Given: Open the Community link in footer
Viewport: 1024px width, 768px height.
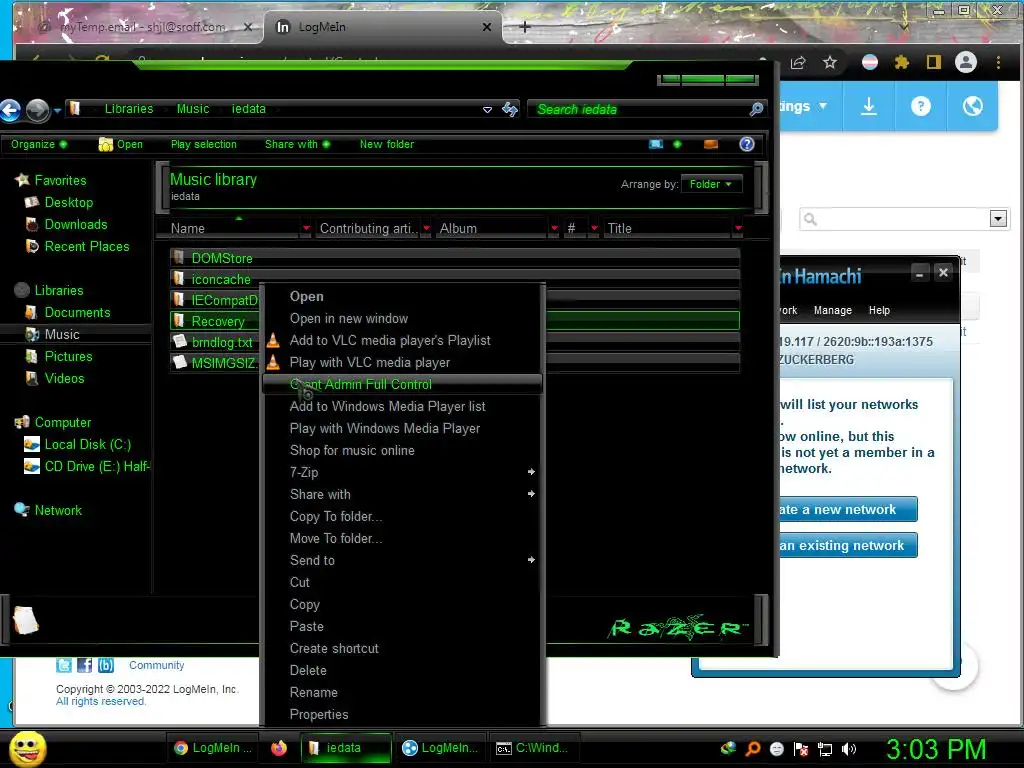Looking at the screenshot, I should (156, 665).
